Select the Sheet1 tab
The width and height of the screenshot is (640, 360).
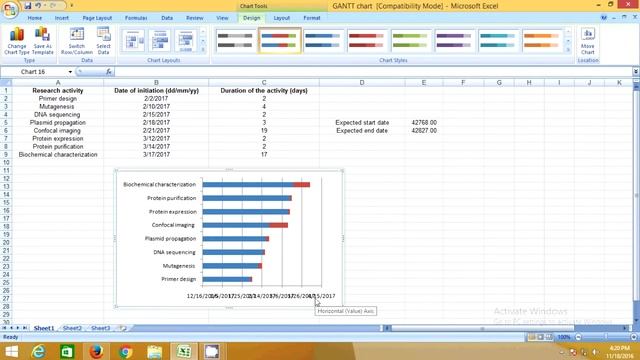(x=44, y=328)
